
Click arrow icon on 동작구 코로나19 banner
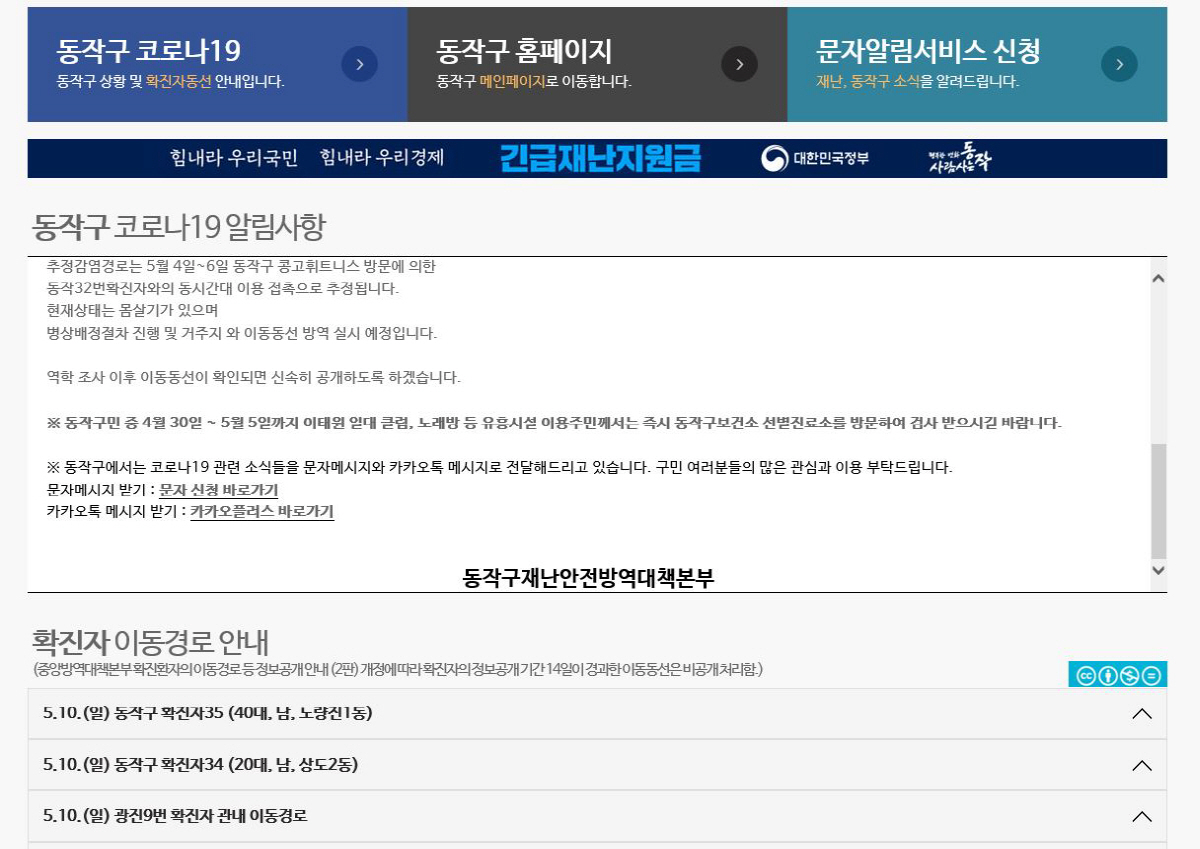point(359,65)
